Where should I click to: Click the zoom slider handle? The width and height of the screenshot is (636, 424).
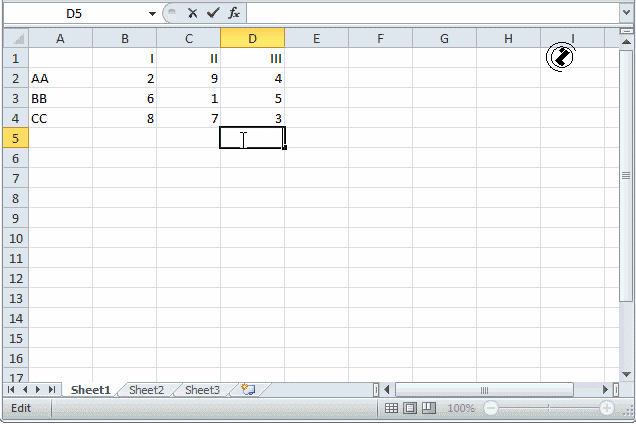pyautogui.click(x=548, y=408)
